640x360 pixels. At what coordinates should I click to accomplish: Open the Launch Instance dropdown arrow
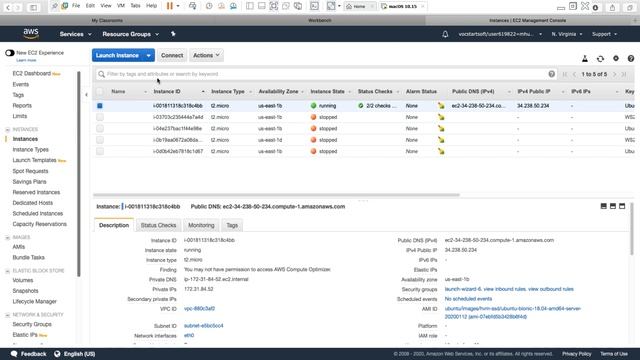[x=149, y=56]
